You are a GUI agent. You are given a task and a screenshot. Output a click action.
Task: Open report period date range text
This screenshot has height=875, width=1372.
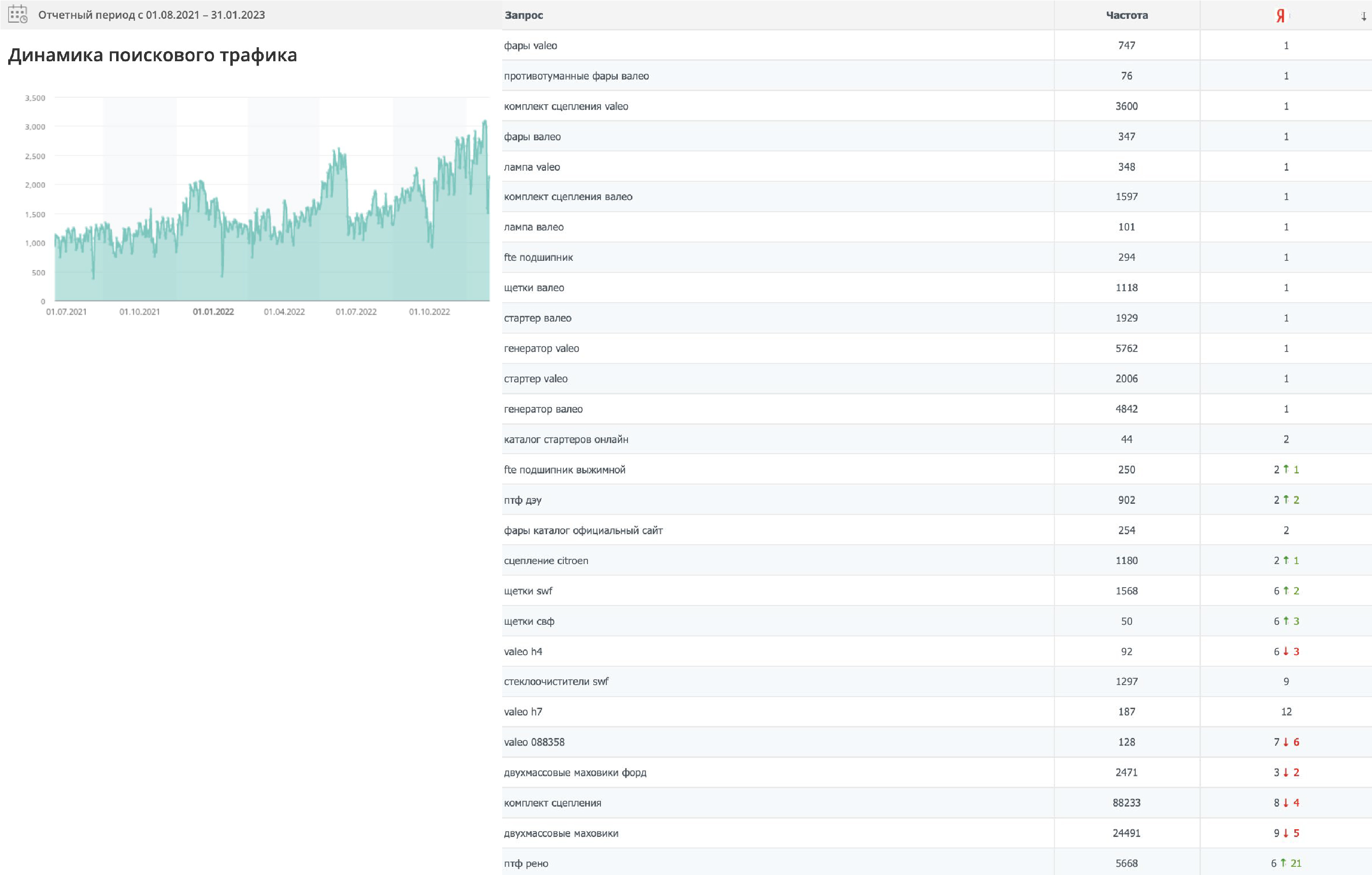point(151,15)
